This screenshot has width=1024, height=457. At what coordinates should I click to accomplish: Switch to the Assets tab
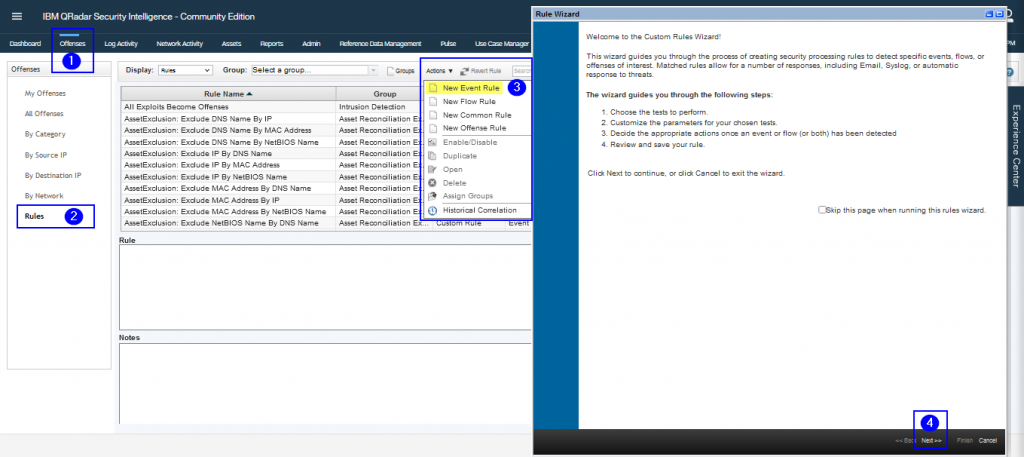231,44
